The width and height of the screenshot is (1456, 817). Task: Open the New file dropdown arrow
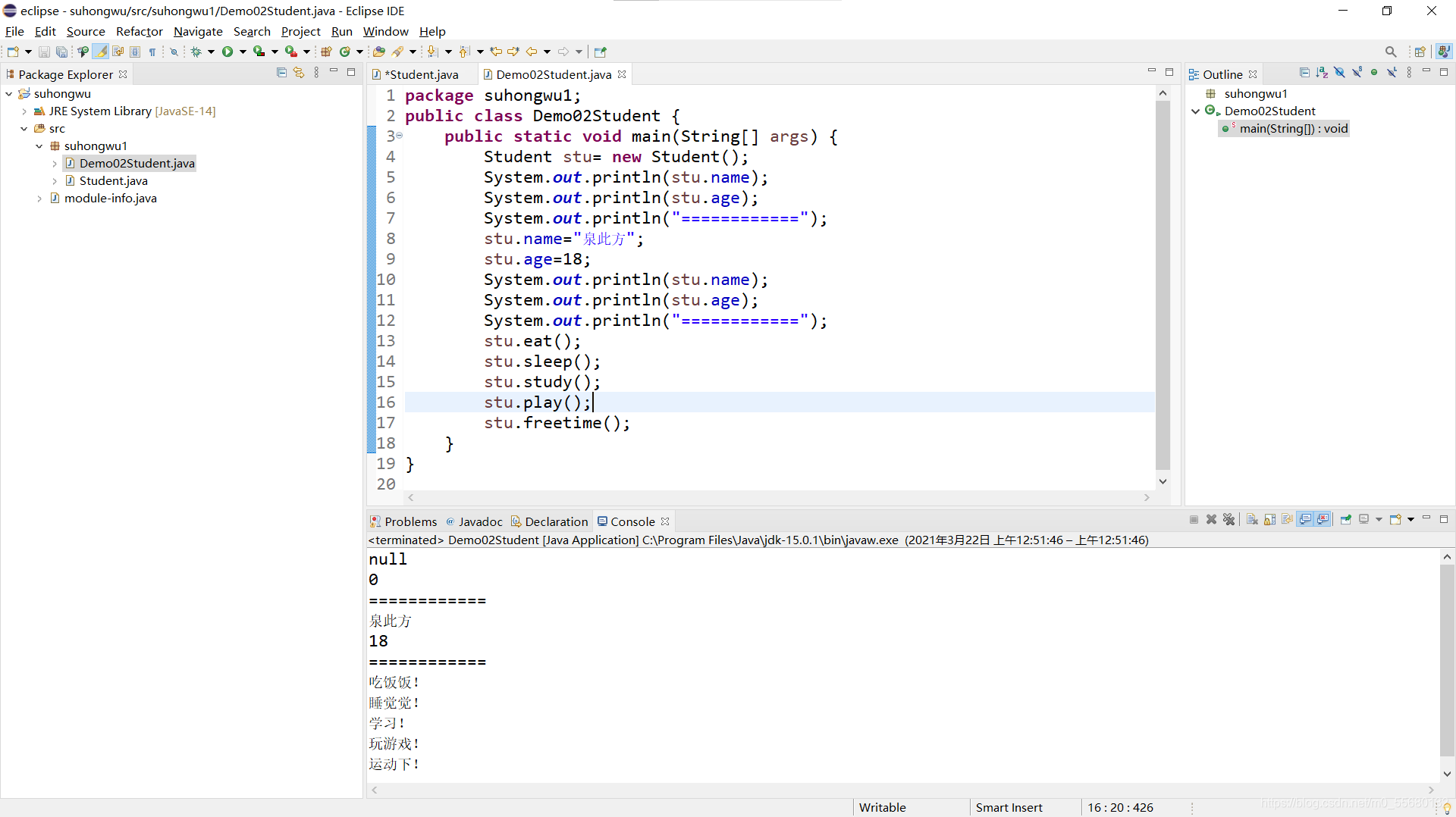click(x=28, y=52)
